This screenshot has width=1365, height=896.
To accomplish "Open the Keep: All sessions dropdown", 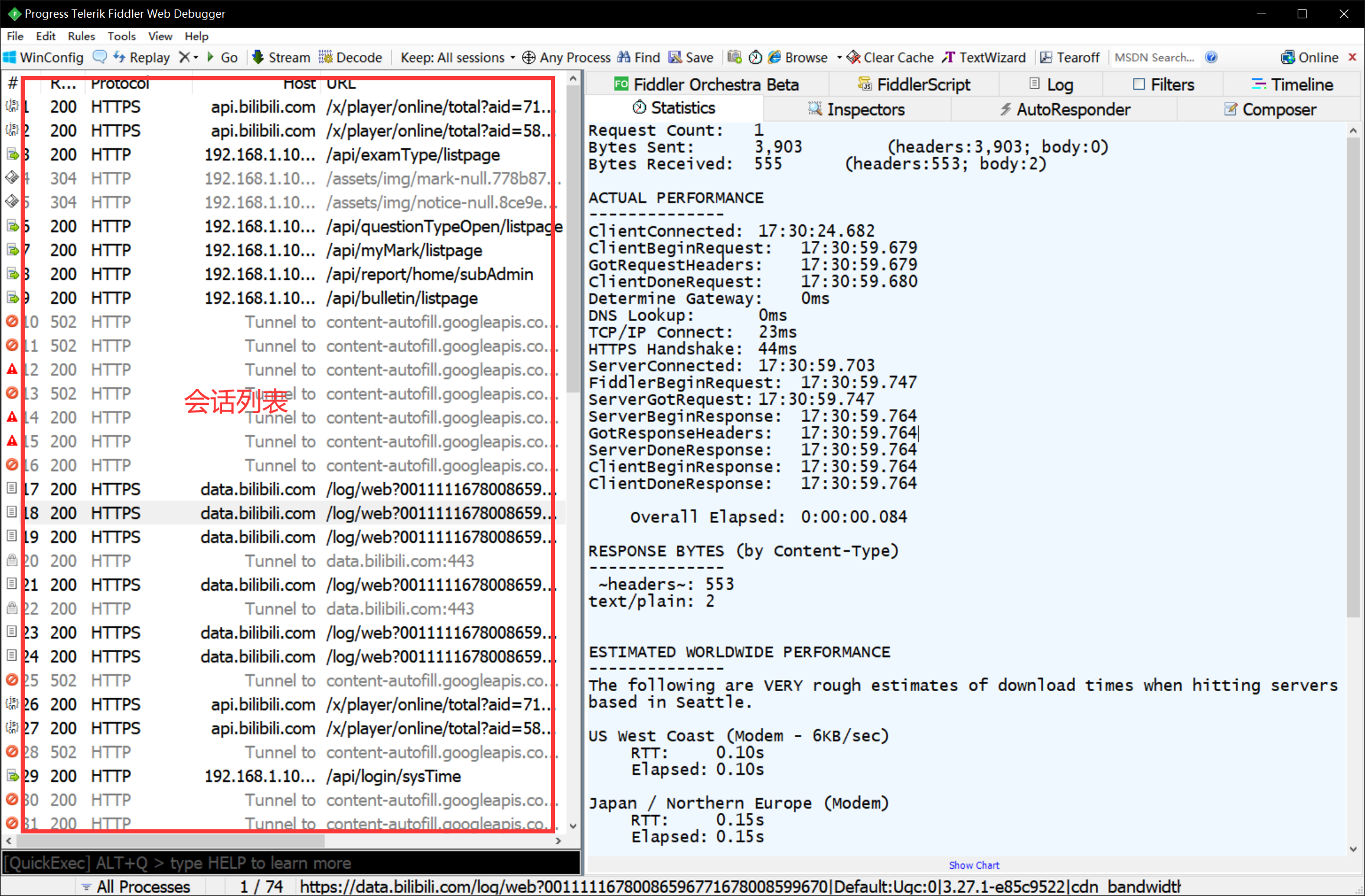I will 458,57.
